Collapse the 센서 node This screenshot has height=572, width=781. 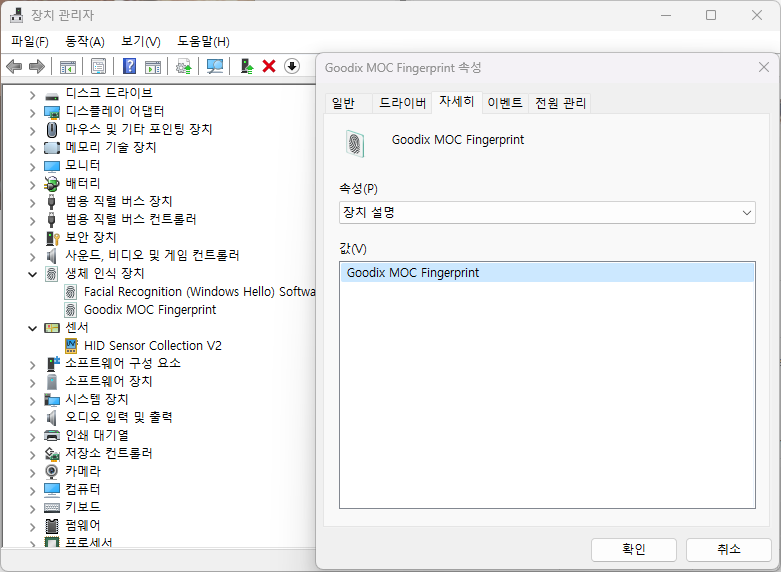pos(32,328)
